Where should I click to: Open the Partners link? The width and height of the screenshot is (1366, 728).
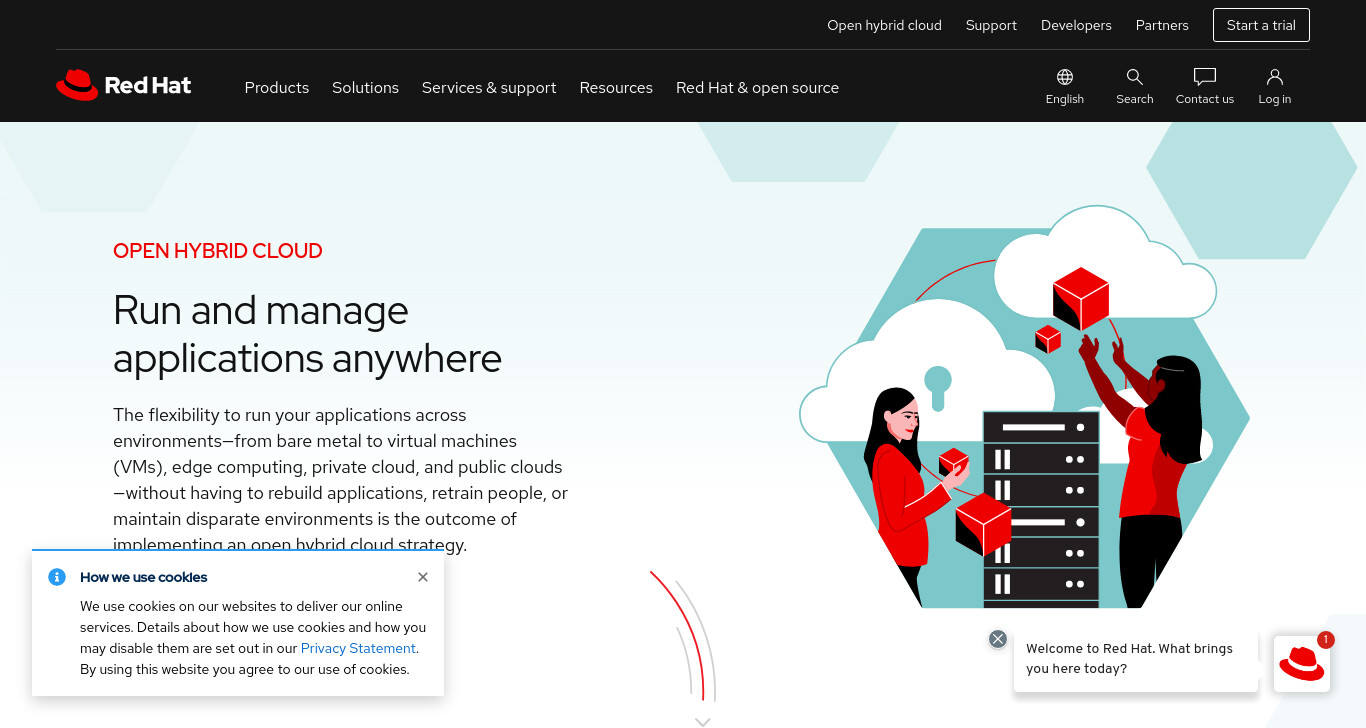1162,25
